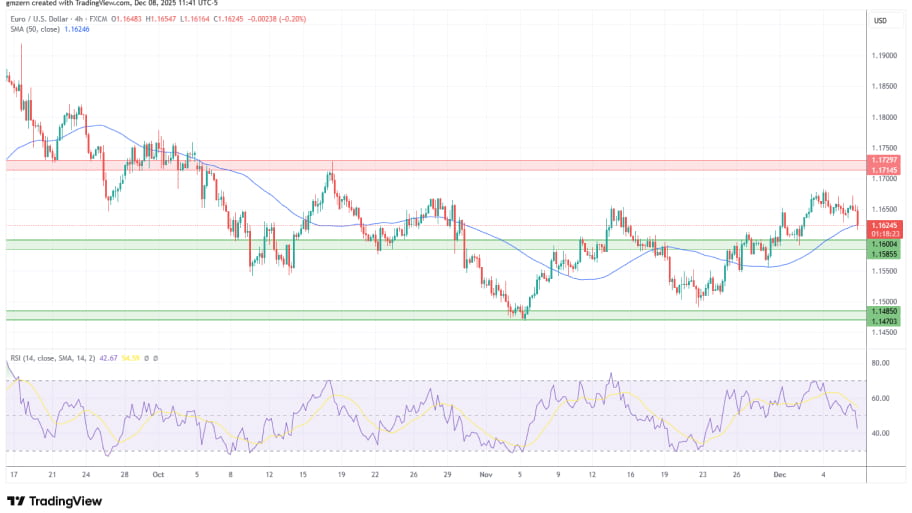Screen dimensions: 912x513
Task: Click the RSI axis value 40.00
Action: 881,433
